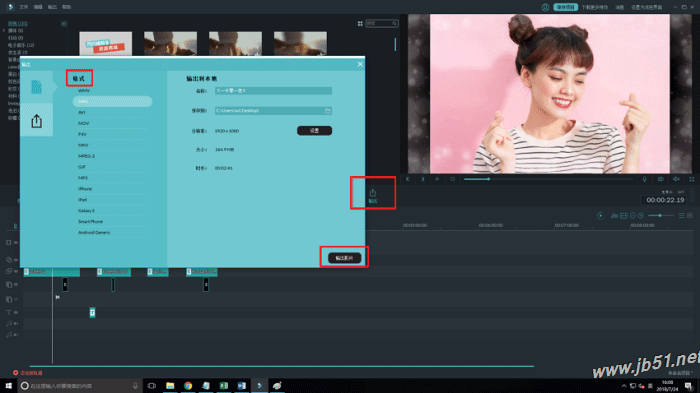
Task: Zoom in the timeline with plus icon
Action: 641,216
